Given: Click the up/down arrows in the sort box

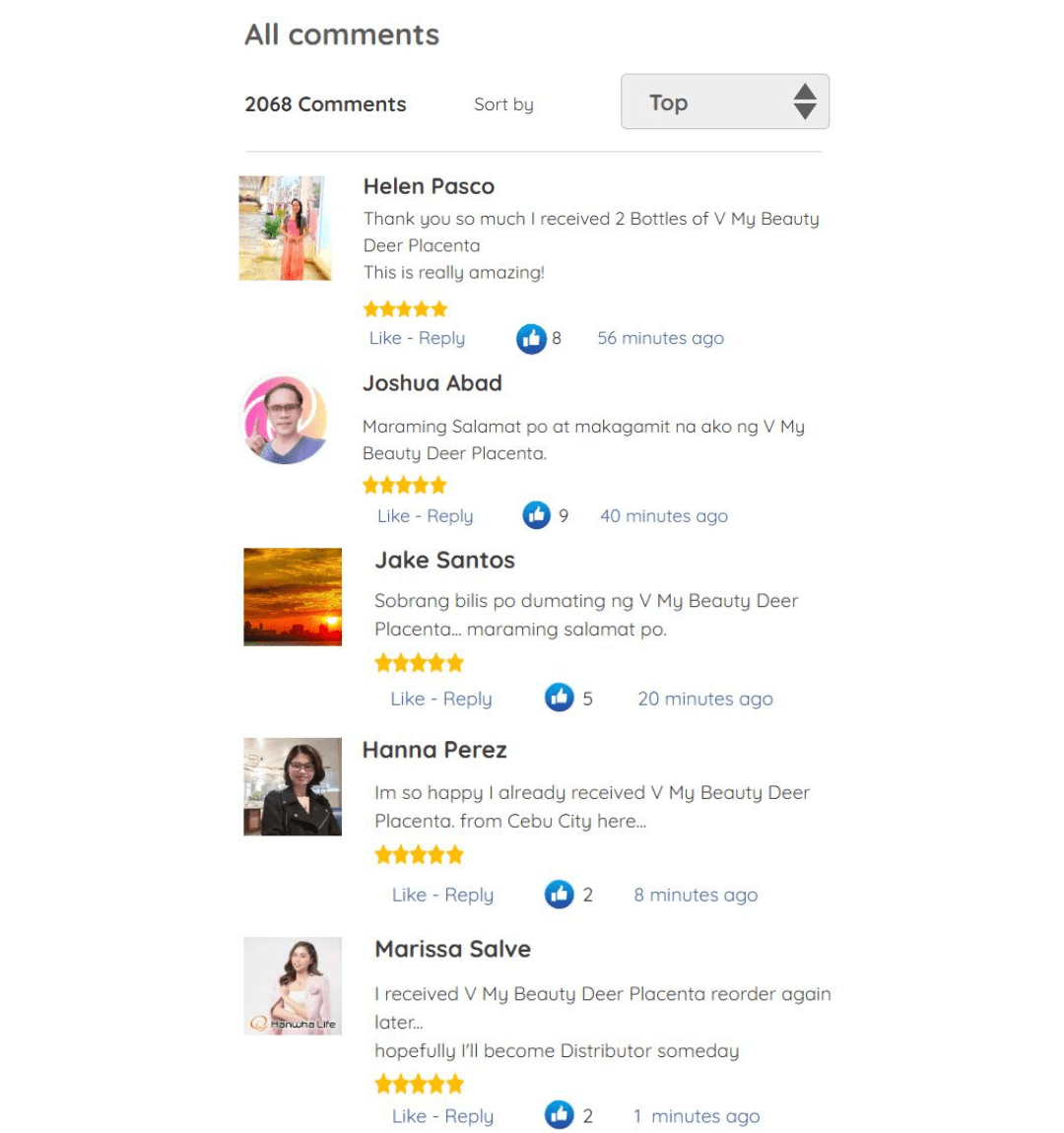Looking at the screenshot, I should (805, 101).
